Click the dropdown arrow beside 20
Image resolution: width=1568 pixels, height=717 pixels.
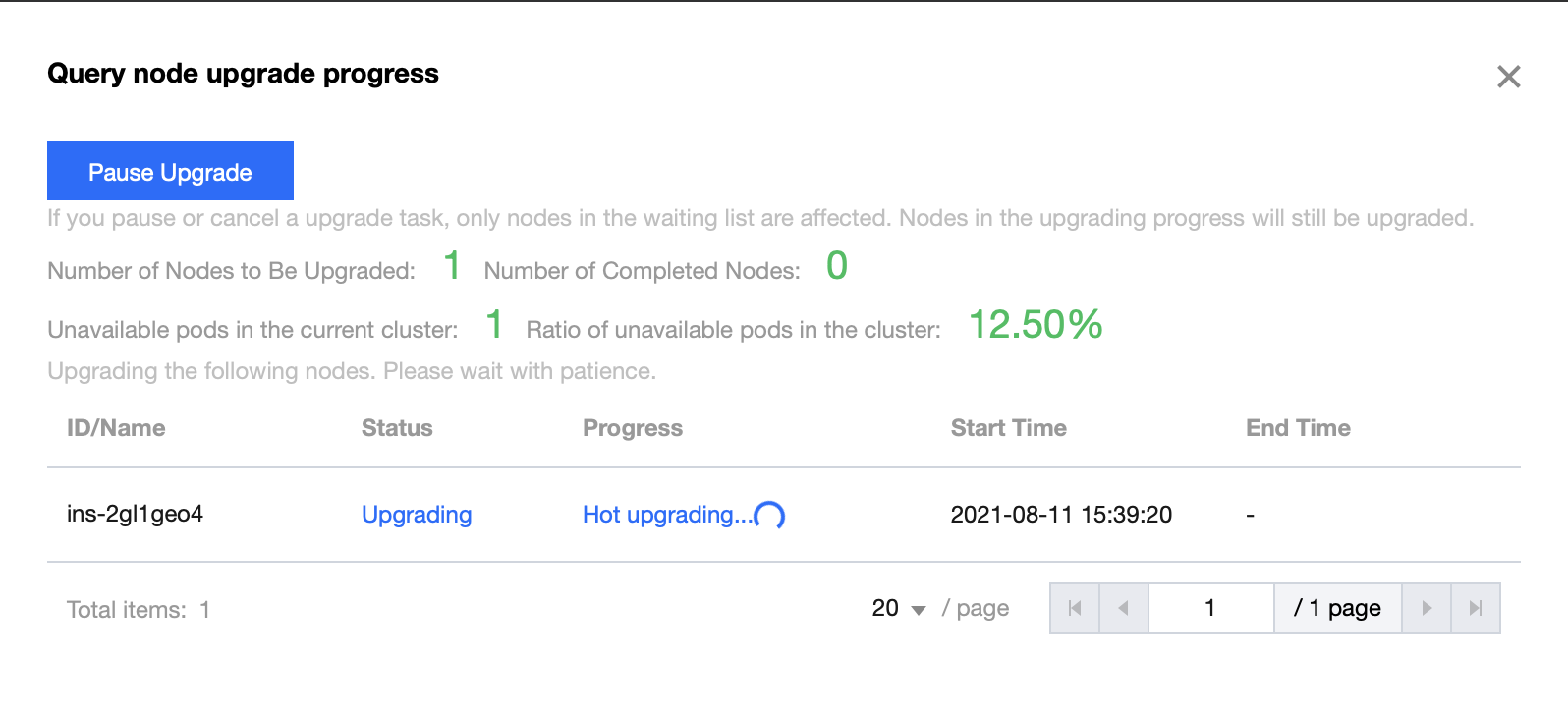[x=919, y=610]
